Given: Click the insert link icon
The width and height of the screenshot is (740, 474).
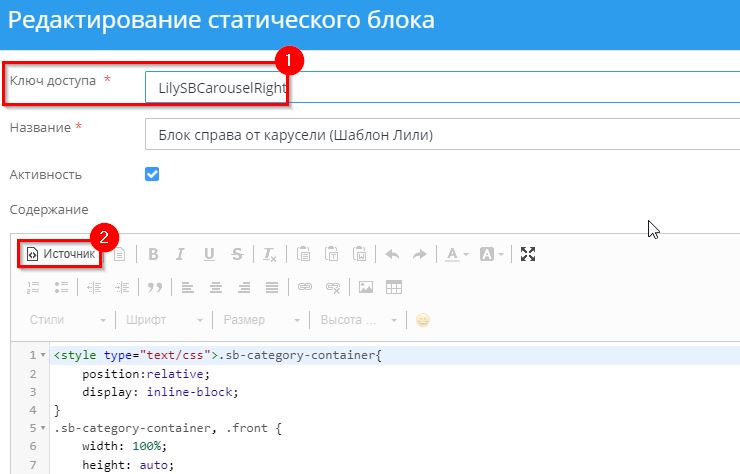Looking at the screenshot, I should point(305,287).
